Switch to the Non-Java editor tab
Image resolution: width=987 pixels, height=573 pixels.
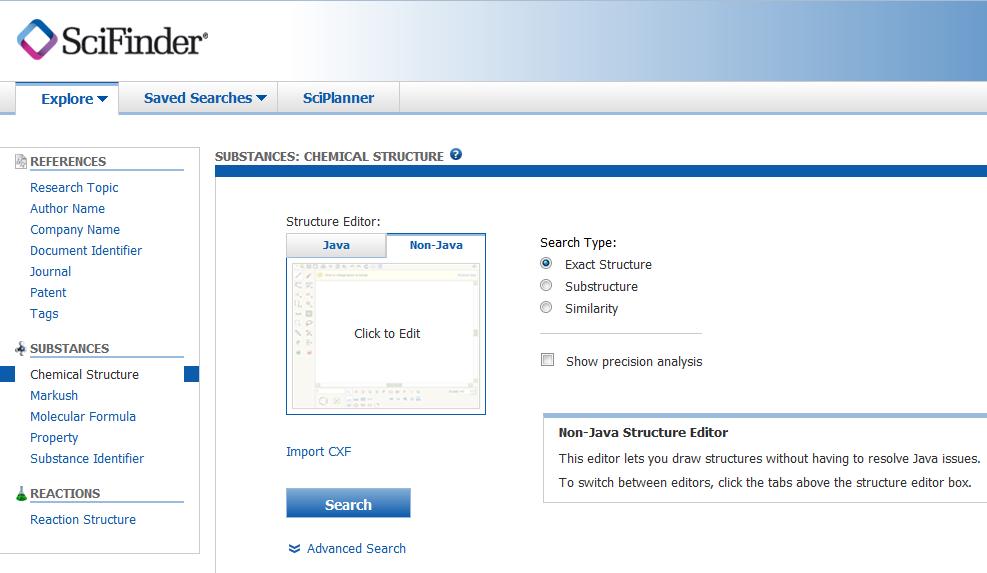coord(436,246)
